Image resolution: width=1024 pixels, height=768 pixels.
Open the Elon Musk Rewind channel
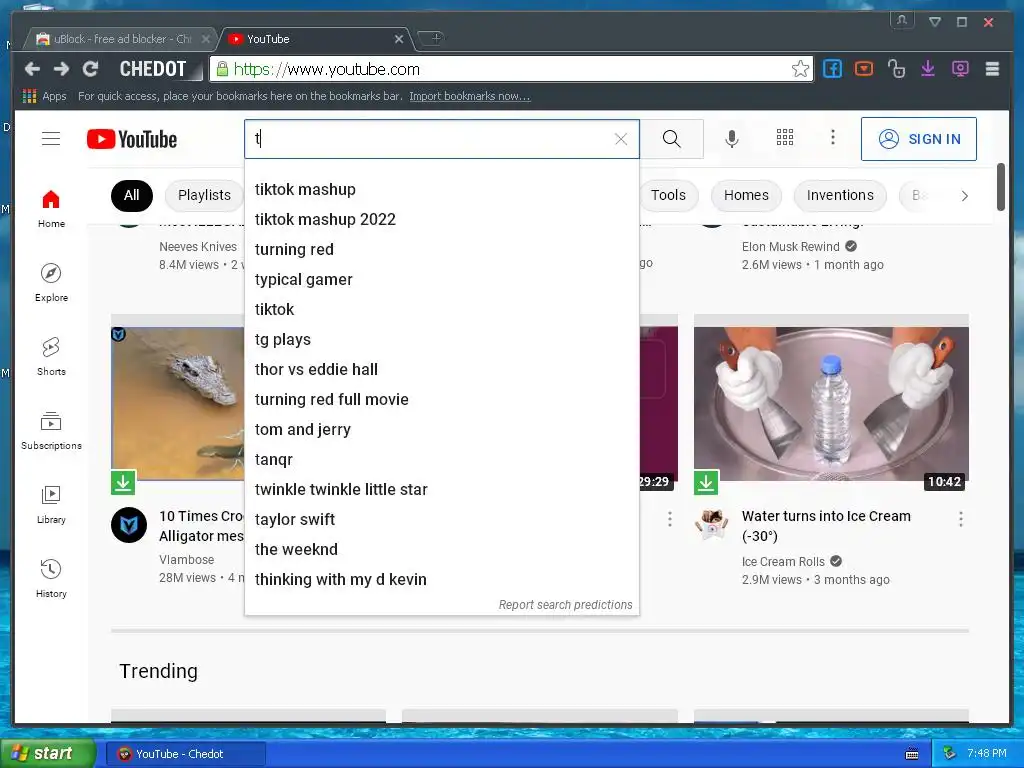click(x=790, y=246)
